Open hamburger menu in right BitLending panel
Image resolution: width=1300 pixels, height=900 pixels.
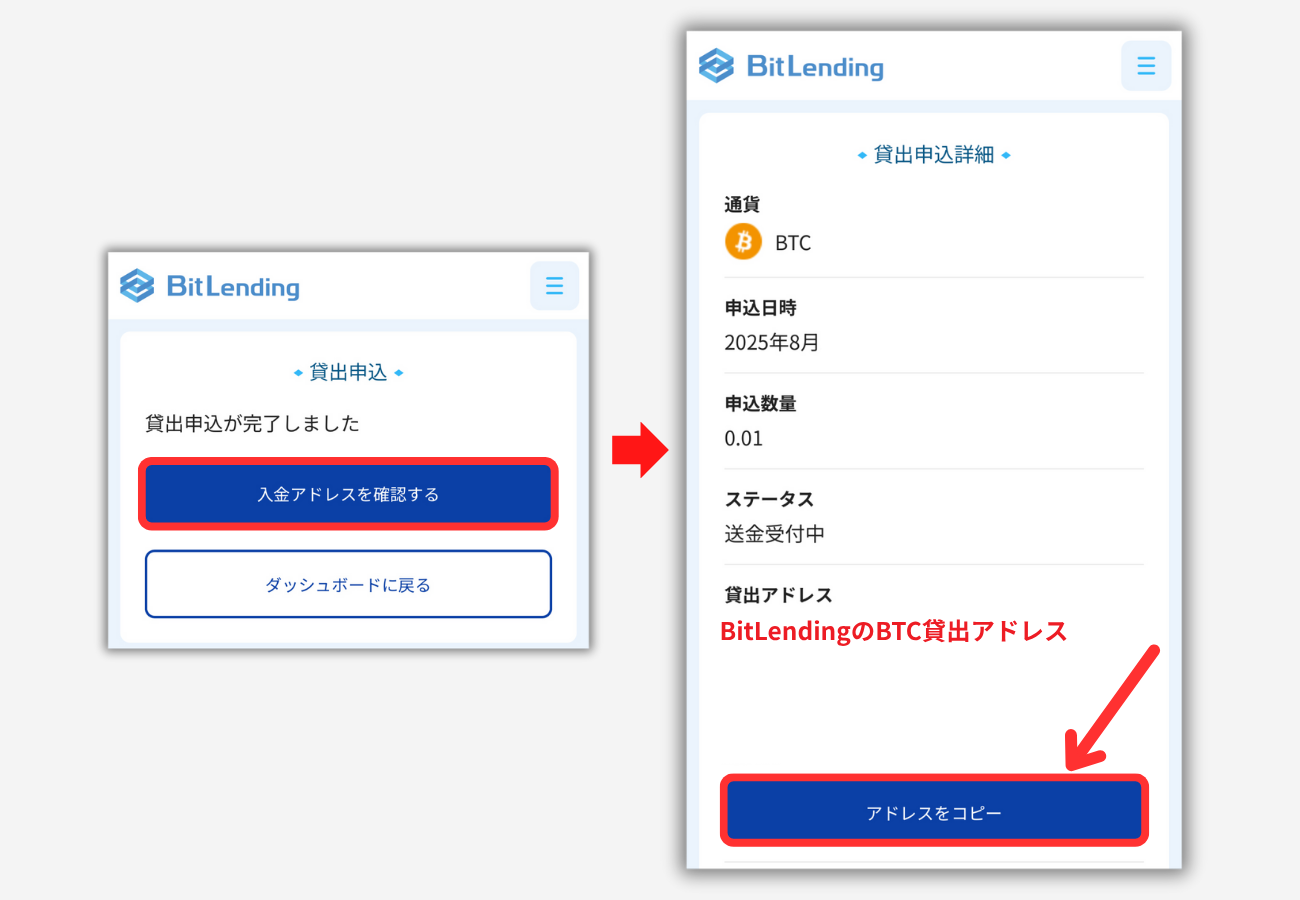tap(1146, 66)
